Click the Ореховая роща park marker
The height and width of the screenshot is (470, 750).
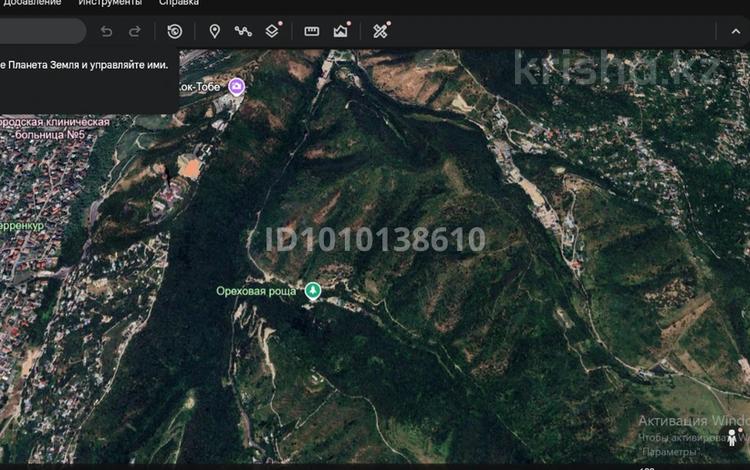click(313, 291)
